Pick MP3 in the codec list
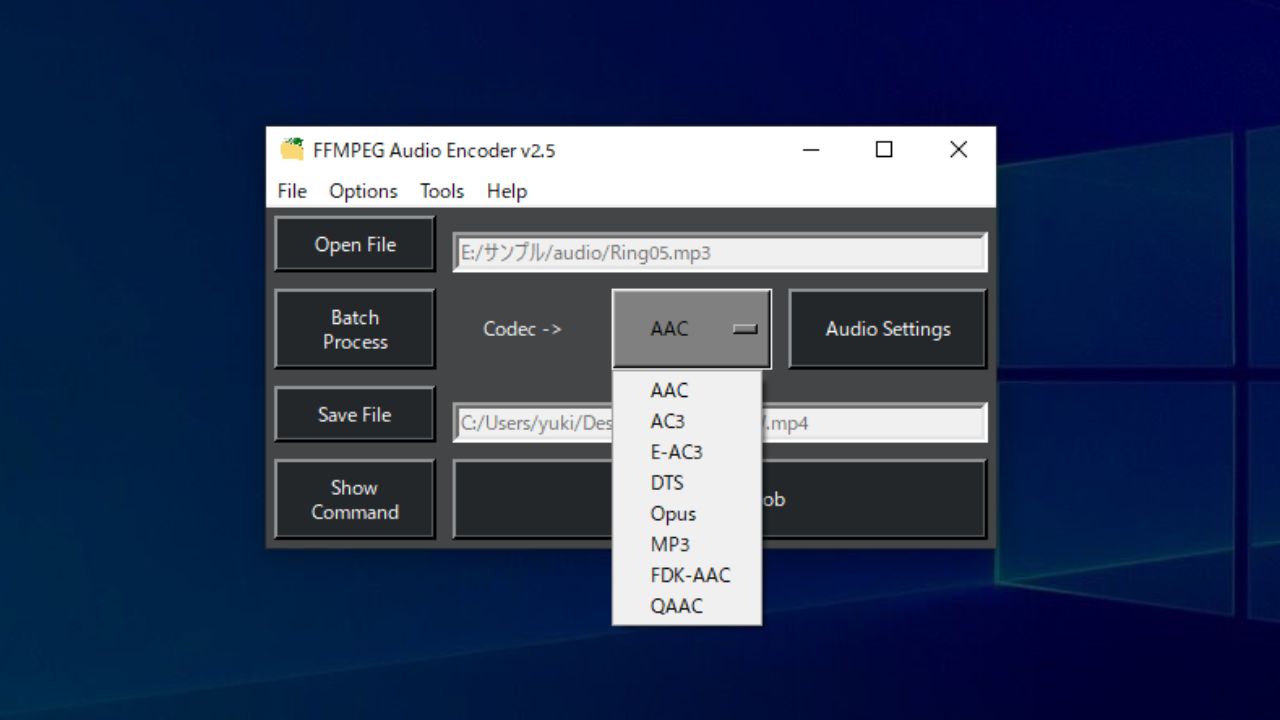The width and height of the screenshot is (1280, 720). [x=687, y=545]
